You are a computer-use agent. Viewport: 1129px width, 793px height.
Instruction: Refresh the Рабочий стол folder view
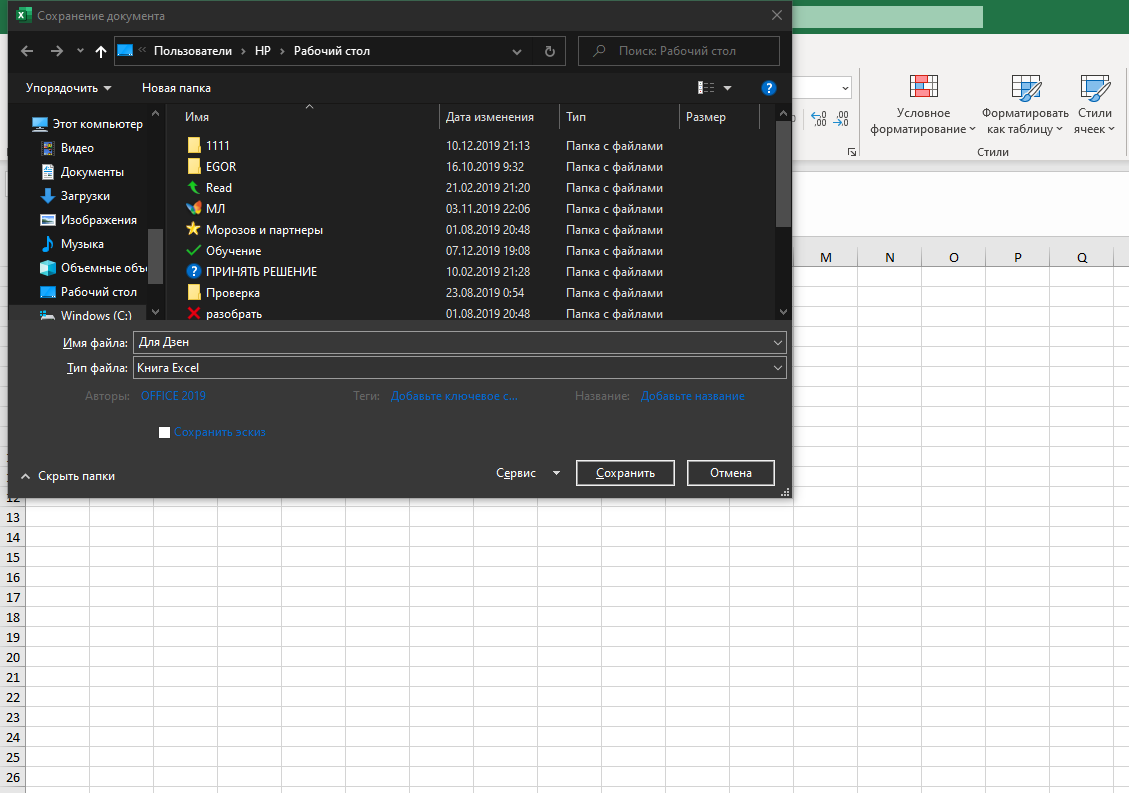[x=549, y=51]
